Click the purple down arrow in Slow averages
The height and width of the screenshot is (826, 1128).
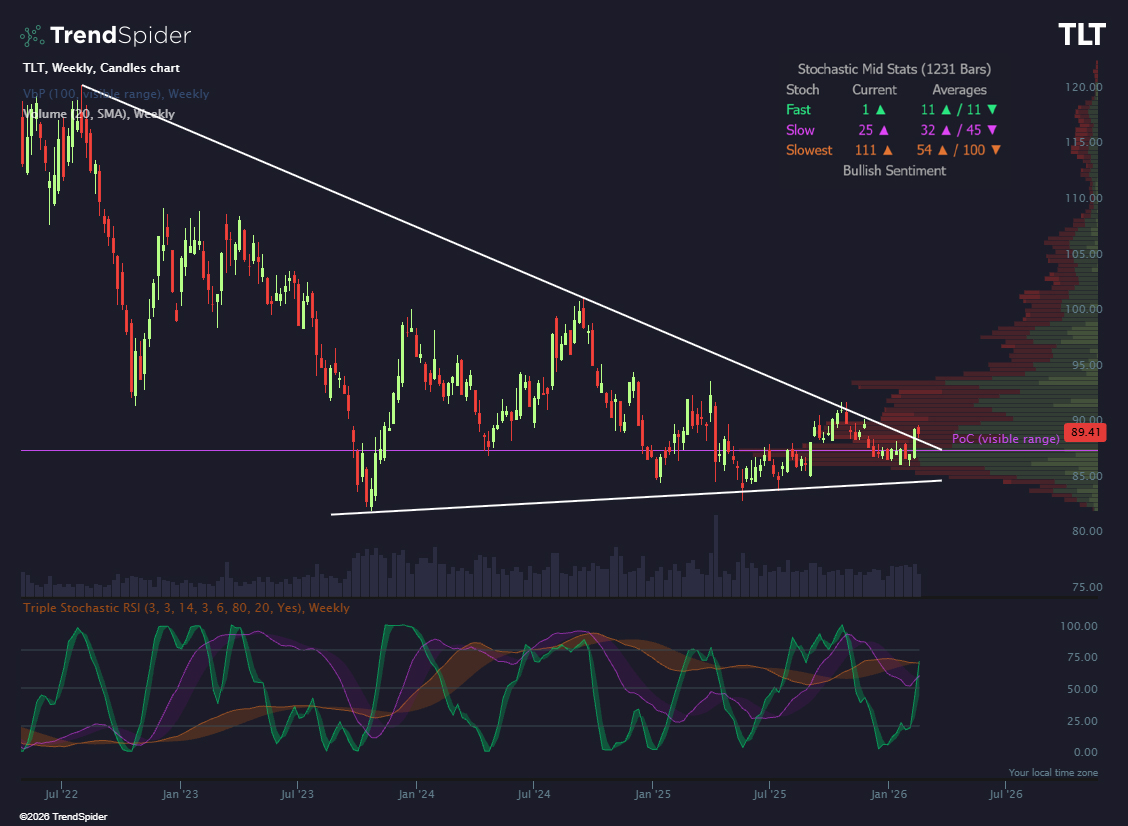pyautogui.click(x=992, y=130)
